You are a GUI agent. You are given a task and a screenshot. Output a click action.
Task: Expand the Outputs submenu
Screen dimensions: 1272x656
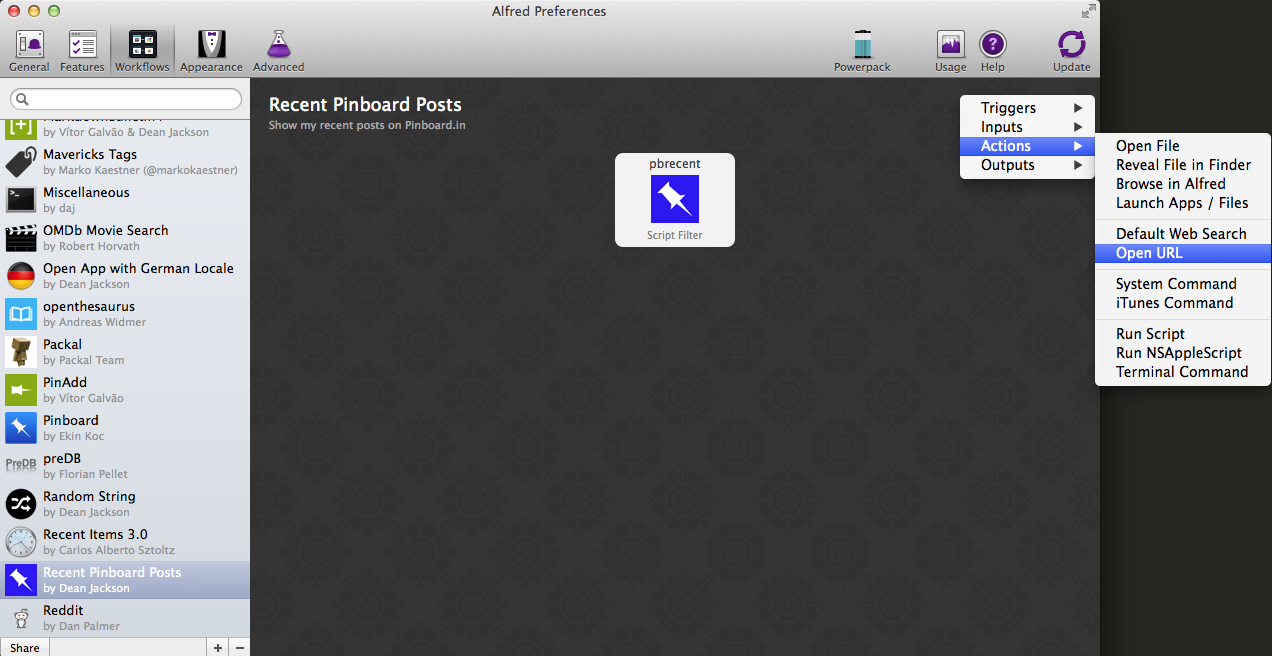coord(1027,165)
